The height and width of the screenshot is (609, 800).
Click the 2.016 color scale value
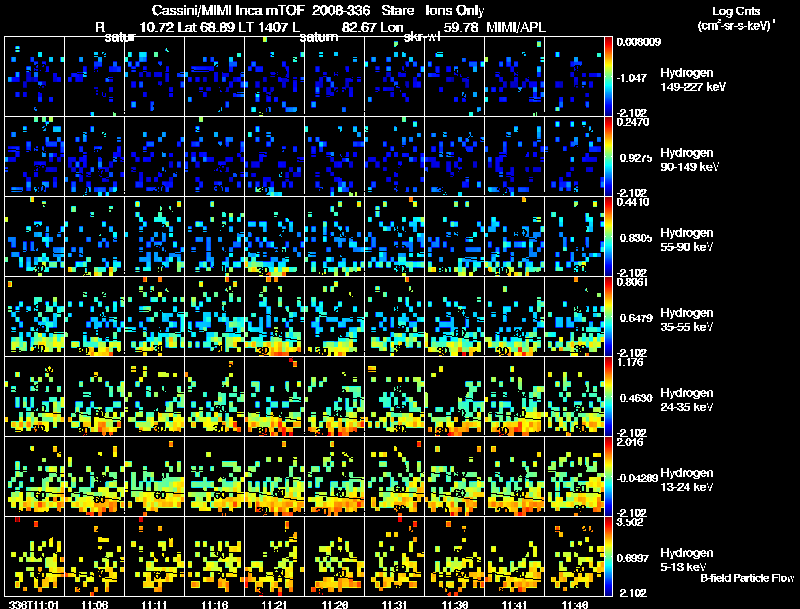pyautogui.click(x=630, y=442)
